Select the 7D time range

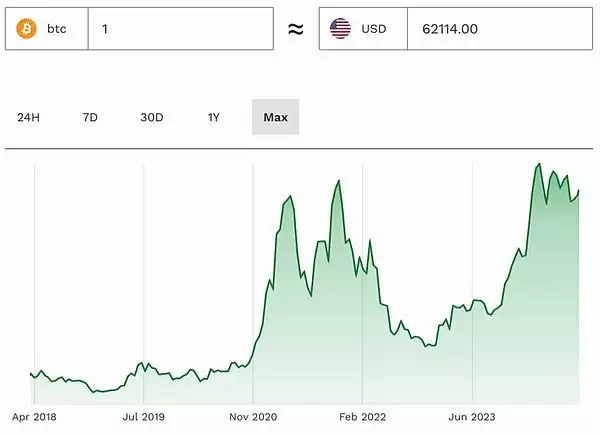click(x=90, y=117)
